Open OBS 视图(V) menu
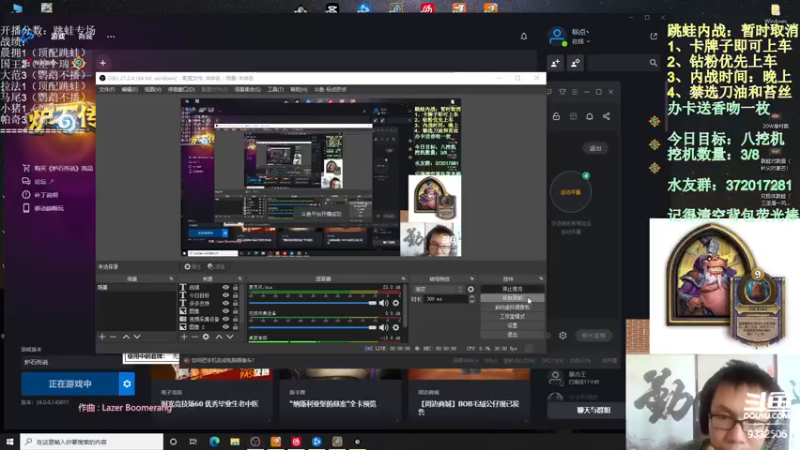 (x=153, y=89)
